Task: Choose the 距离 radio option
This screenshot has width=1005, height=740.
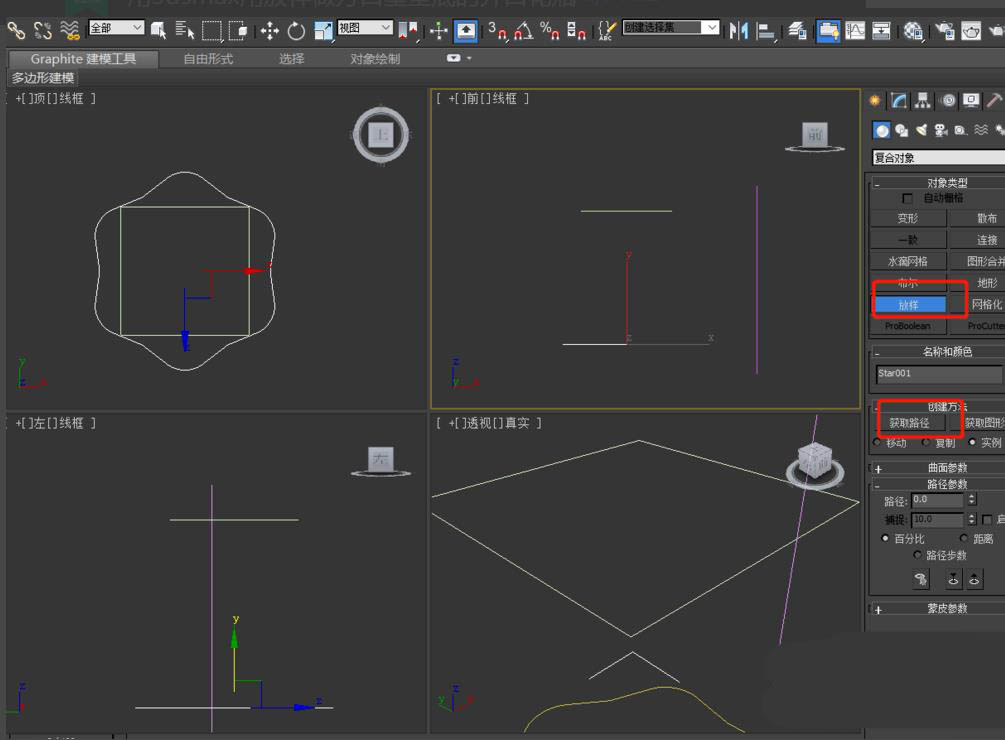Action: tap(964, 539)
